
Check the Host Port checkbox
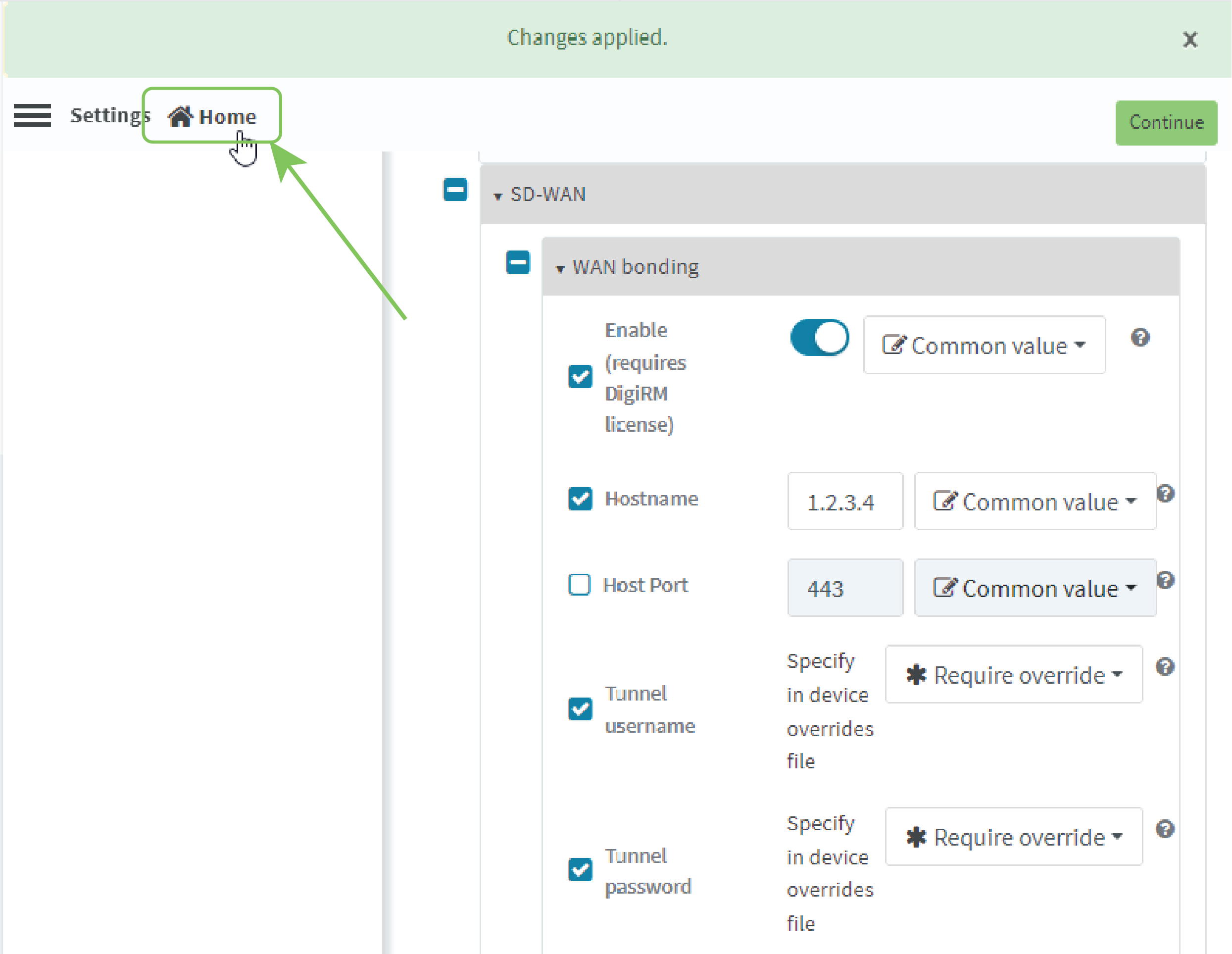point(579,585)
